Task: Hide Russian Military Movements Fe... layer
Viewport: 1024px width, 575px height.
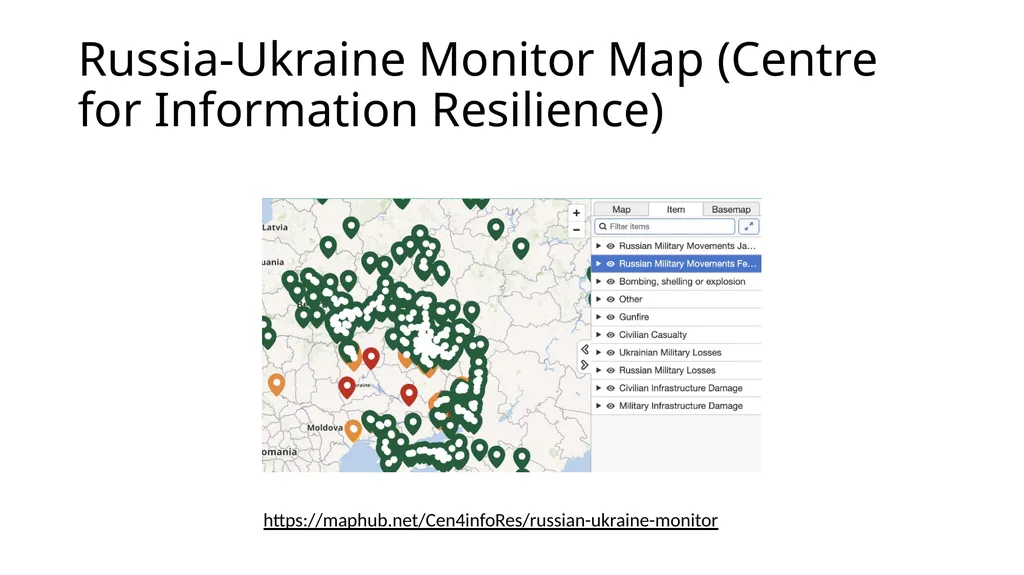Action: [x=611, y=264]
